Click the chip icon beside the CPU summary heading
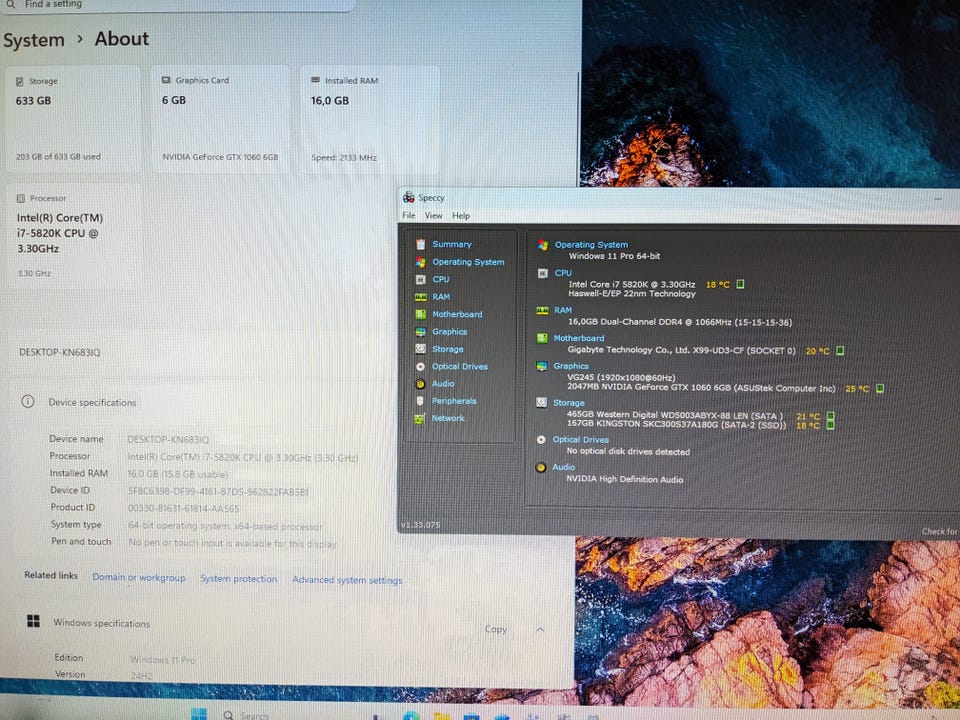 tap(542, 273)
